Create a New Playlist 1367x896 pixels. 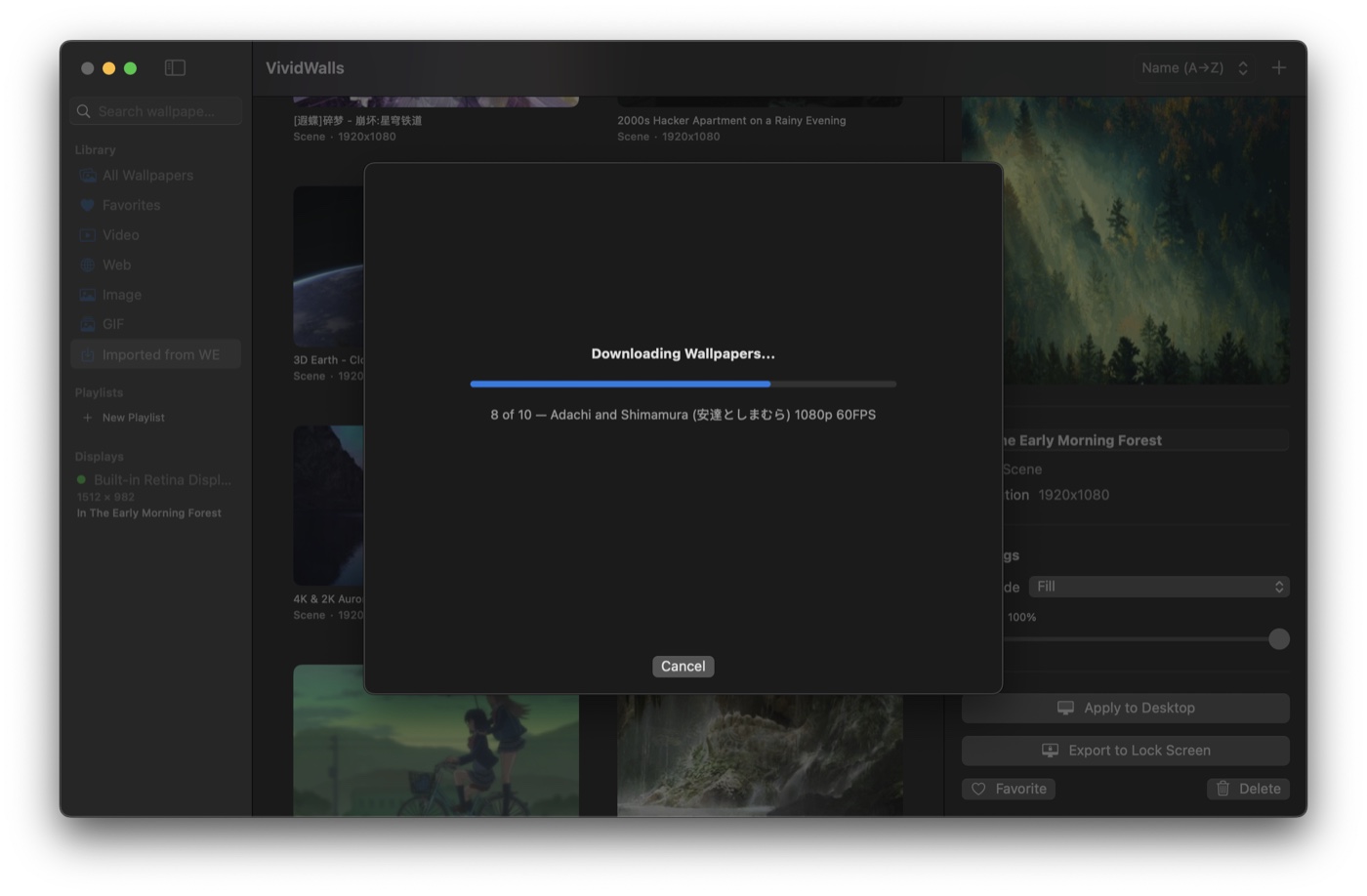point(124,418)
